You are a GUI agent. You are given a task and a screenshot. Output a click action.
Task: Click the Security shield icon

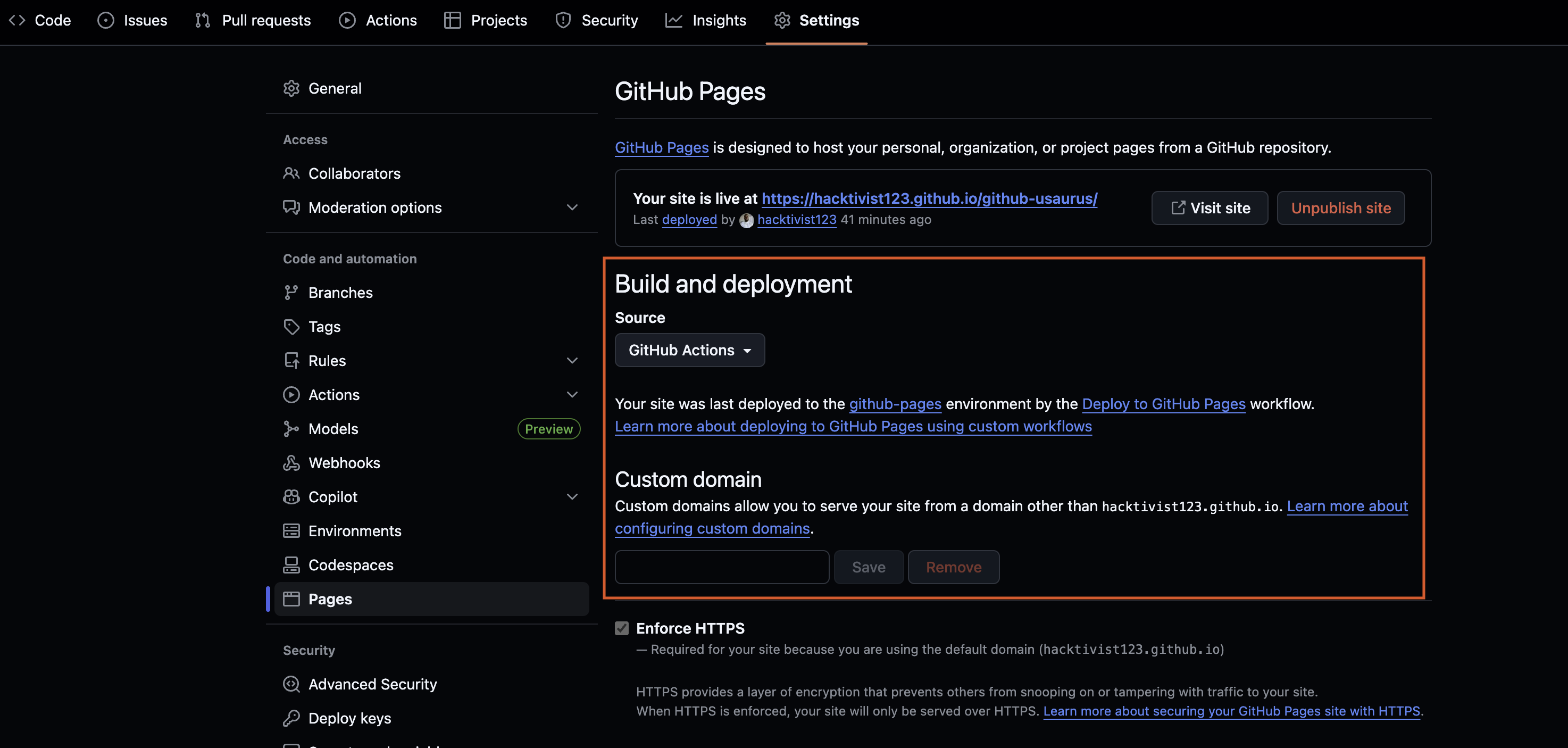(x=563, y=20)
